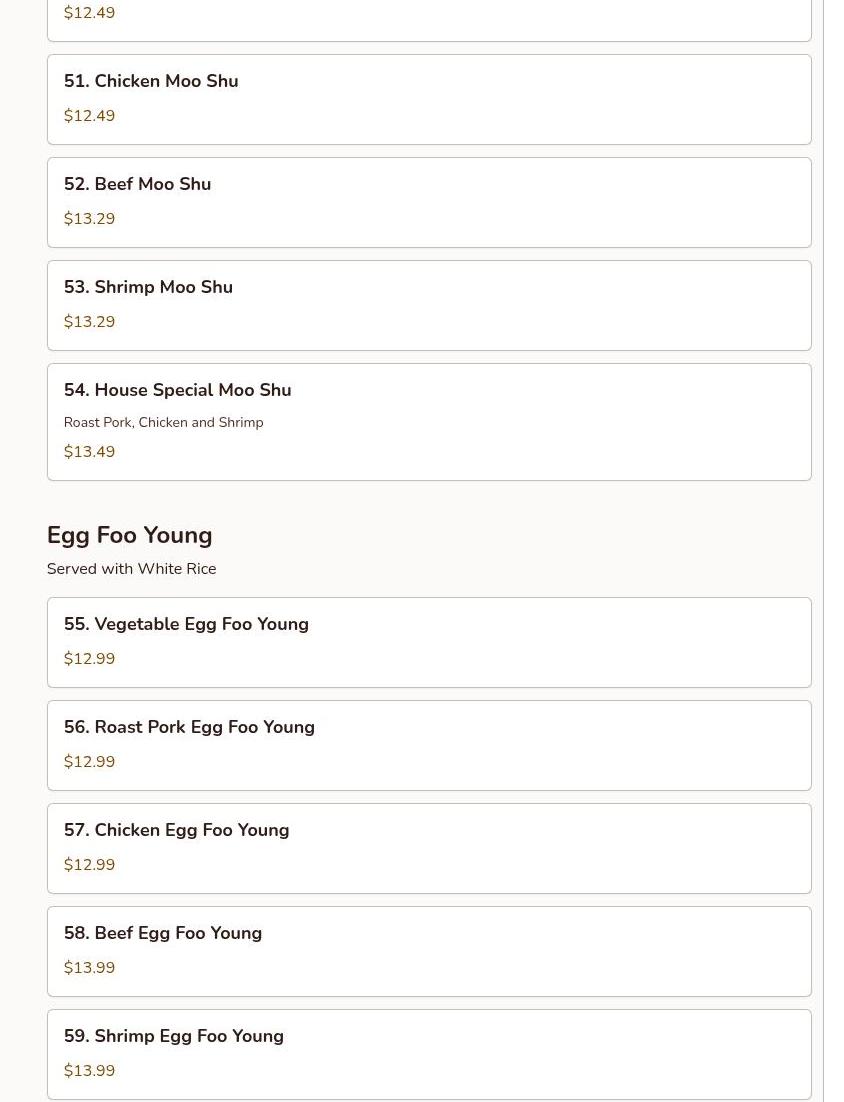Click the Egg Foo Young section heading
Screen dimensions: 844x1102
pyautogui.click(x=129, y=536)
